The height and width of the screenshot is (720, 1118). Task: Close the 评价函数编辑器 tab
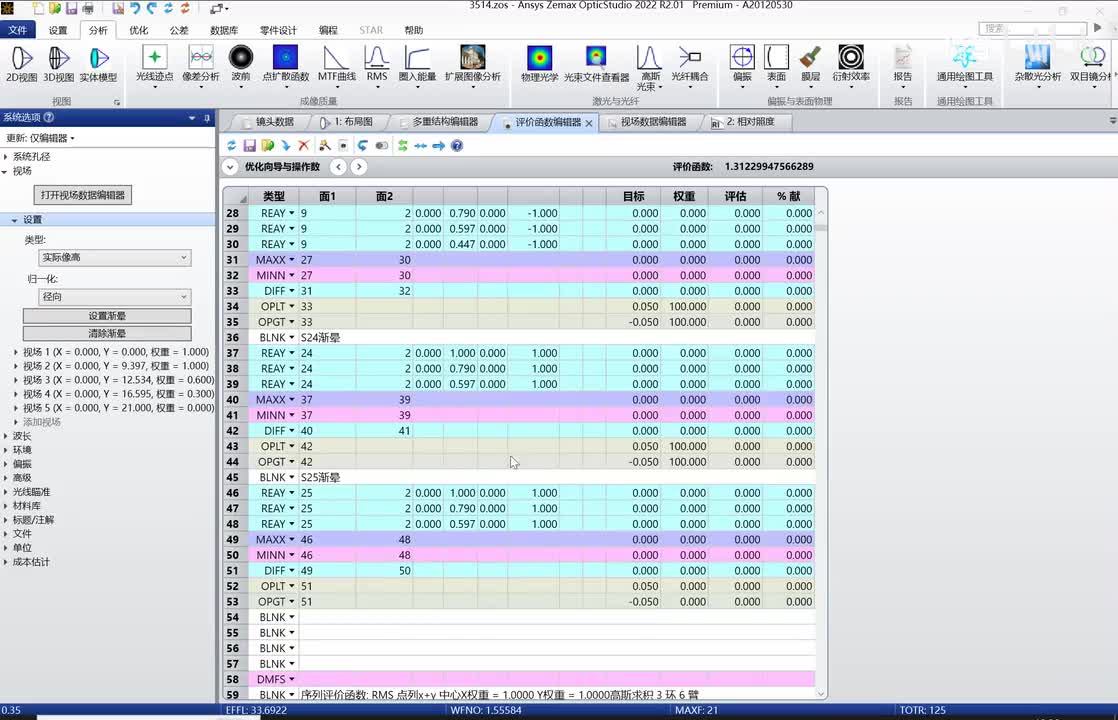click(x=589, y=123)
